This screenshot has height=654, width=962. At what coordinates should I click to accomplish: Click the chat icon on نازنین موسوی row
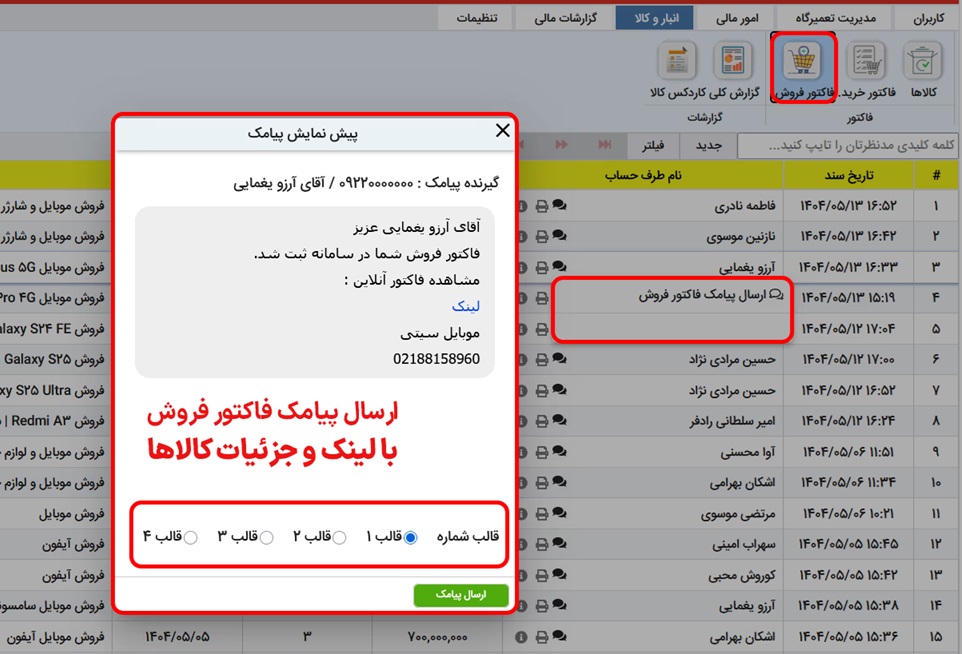pyautogui.click(x=560, y=235)
